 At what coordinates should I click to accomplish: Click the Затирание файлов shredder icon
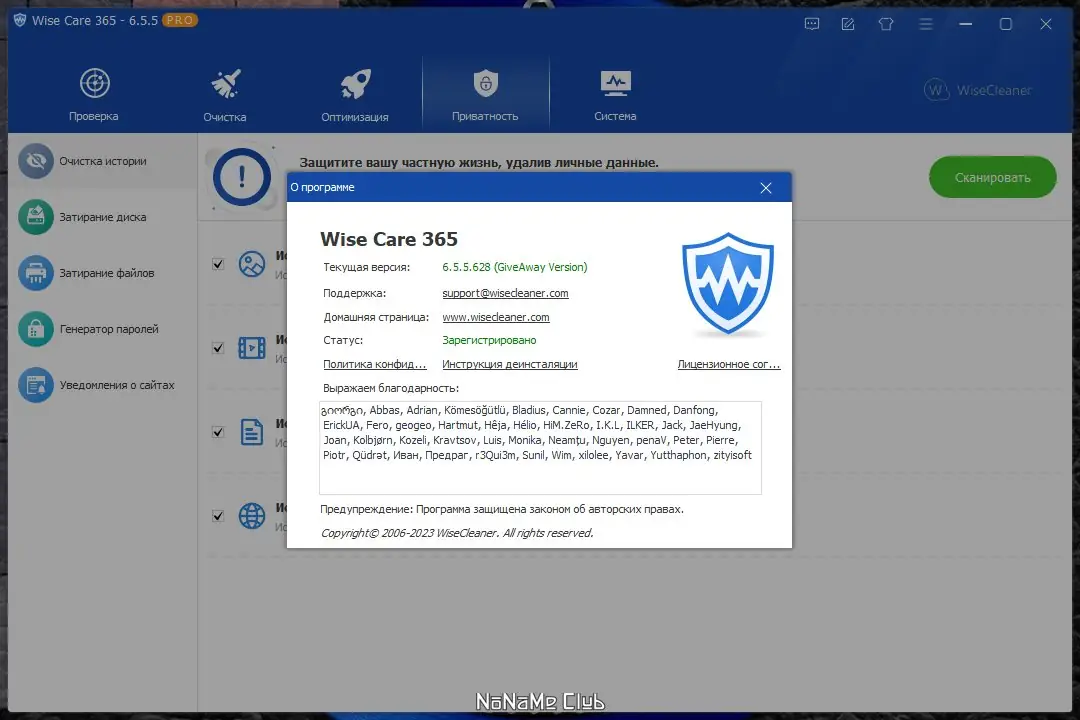36,273
